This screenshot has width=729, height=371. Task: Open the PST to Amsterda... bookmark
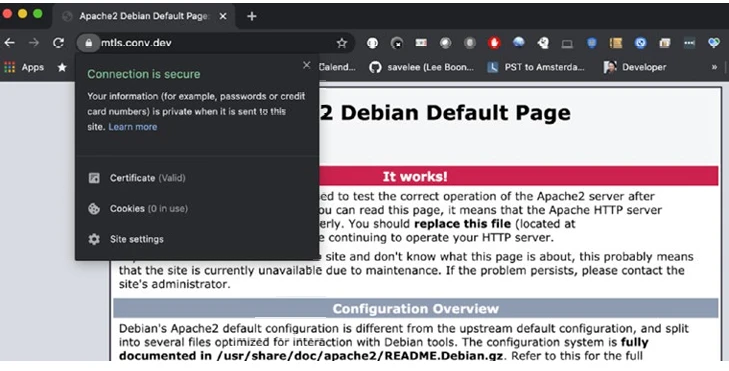(x=536, y=67)
